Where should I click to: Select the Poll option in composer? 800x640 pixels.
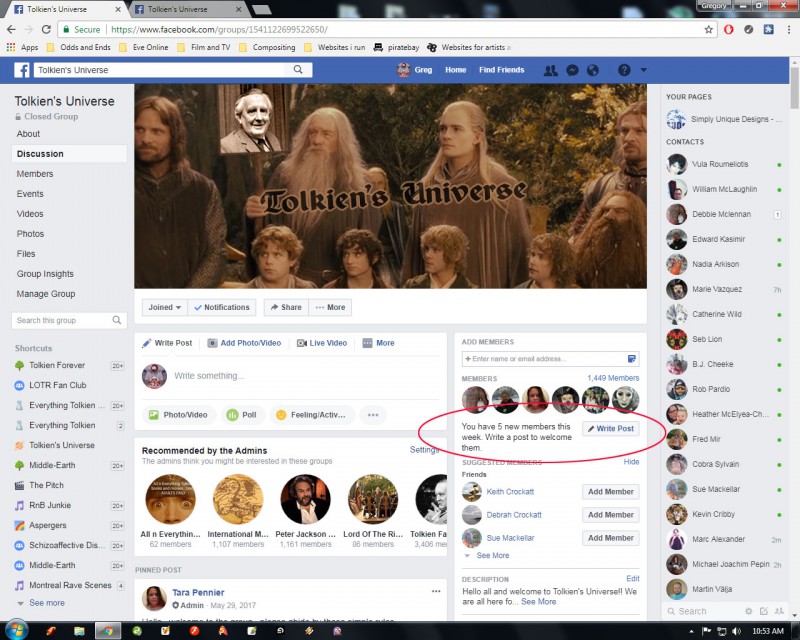[241, 415]
